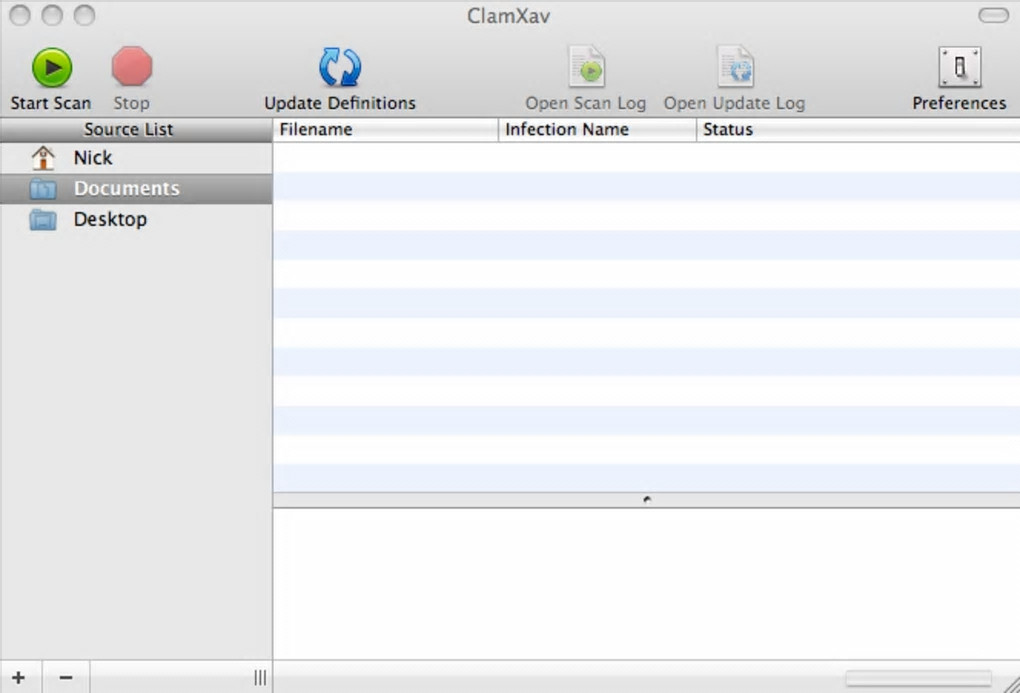The image size is (1020, 693).
Task: Click the red Stop icon
Action: [x=132, y=66]
